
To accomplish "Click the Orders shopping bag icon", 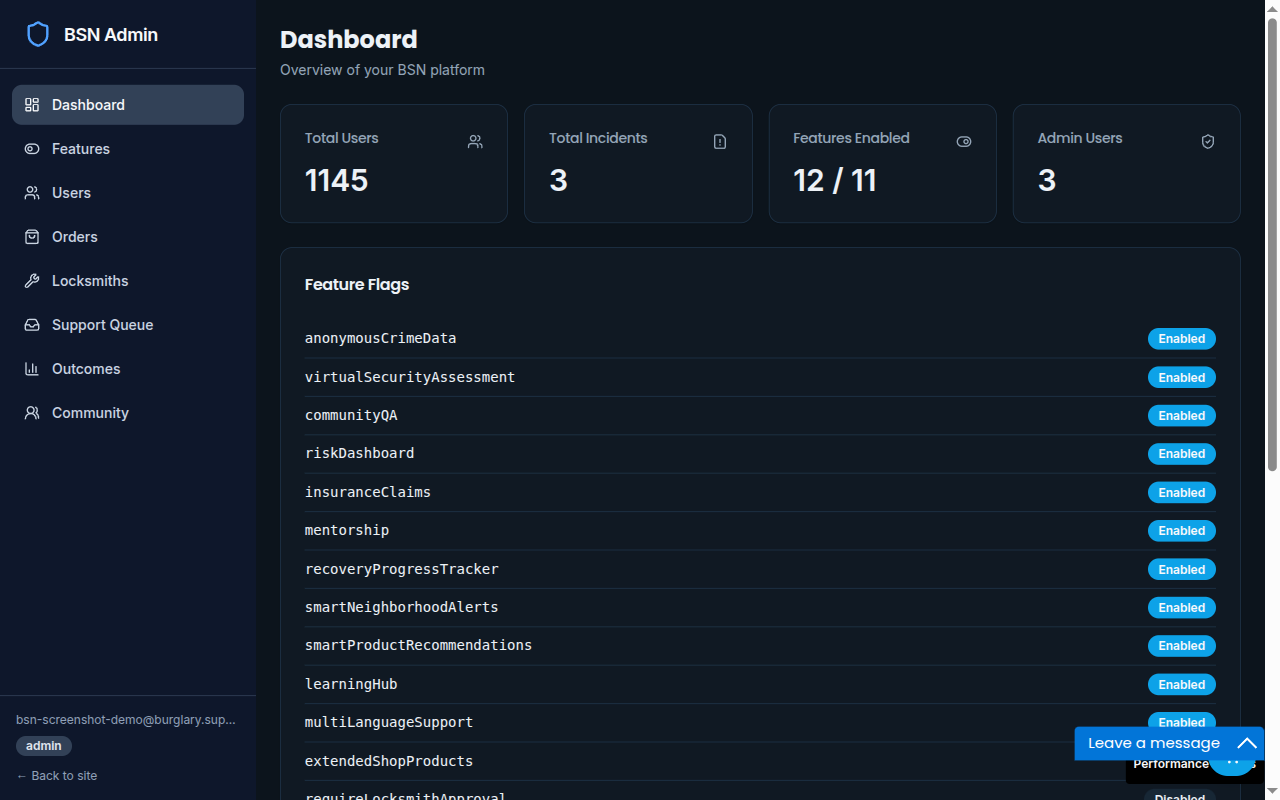I will [32, 237].
